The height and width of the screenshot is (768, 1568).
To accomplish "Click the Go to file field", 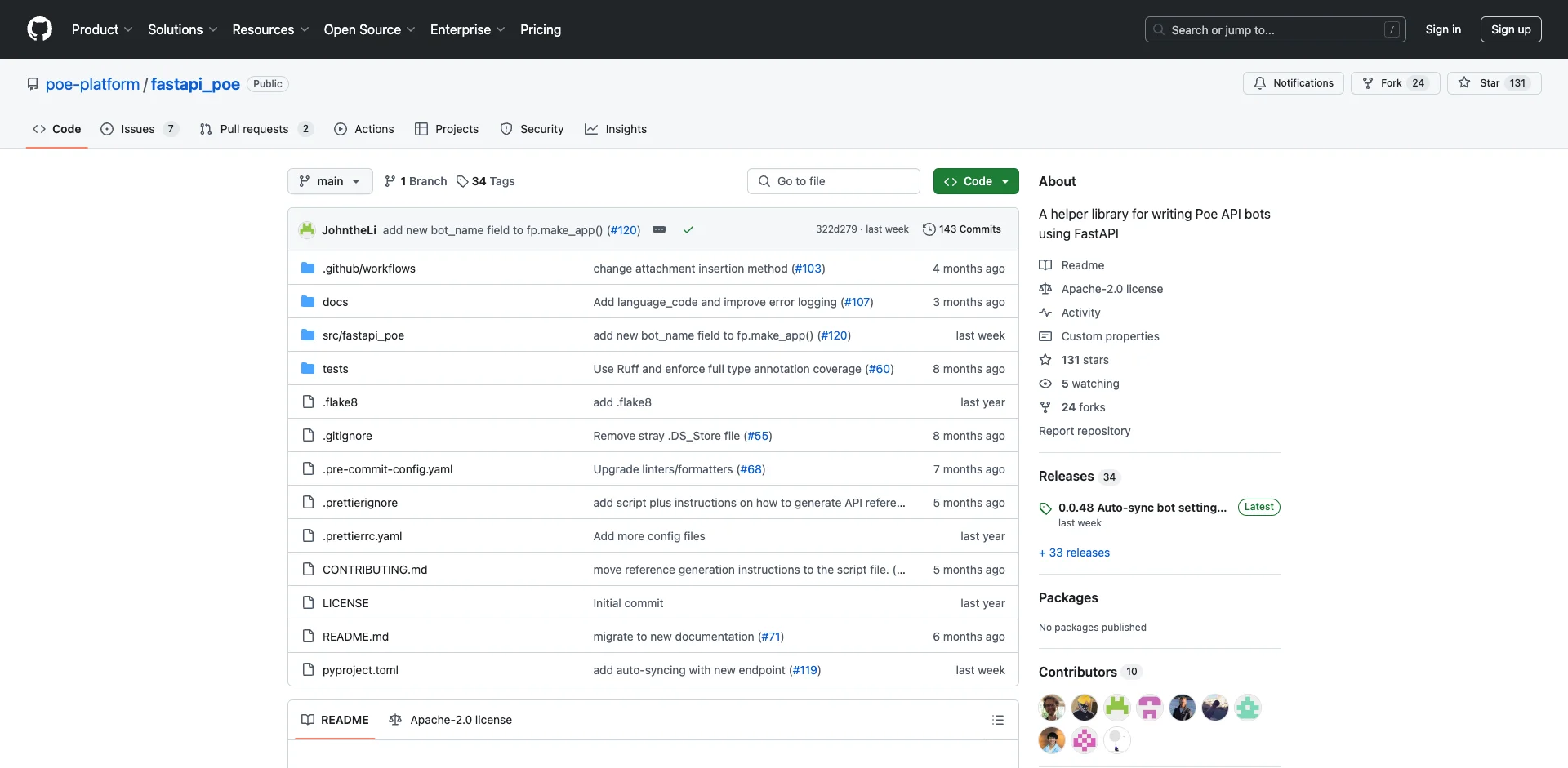I will 834,181.
